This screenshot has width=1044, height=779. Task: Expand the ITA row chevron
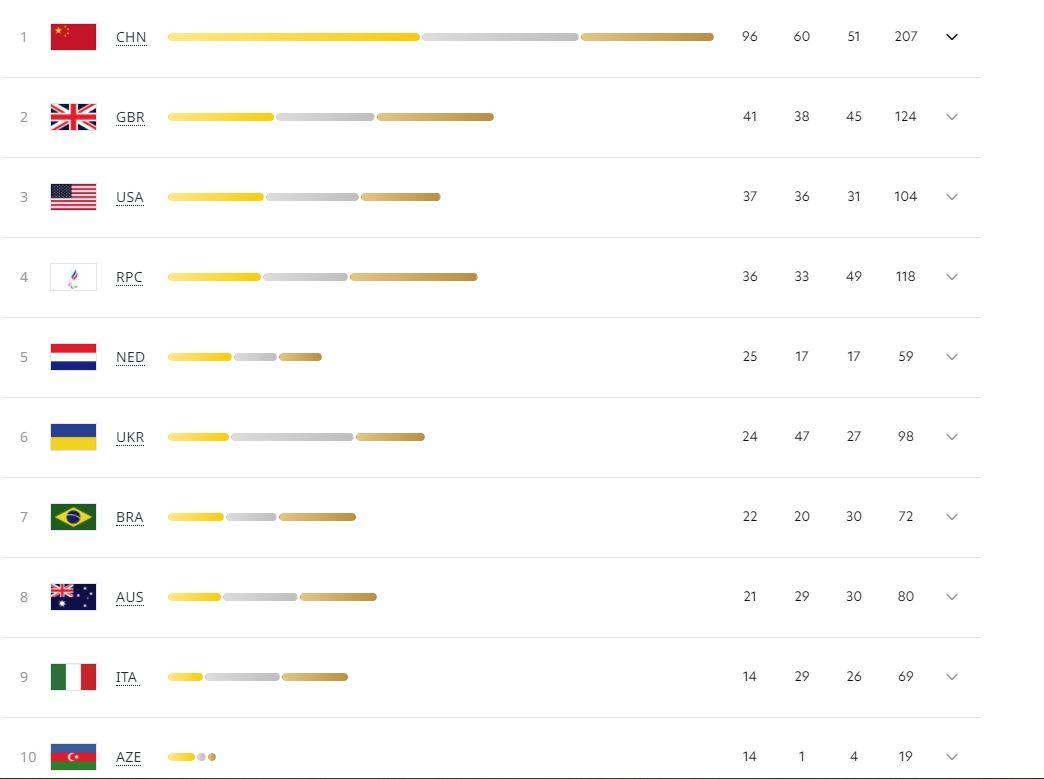point(952,677)
